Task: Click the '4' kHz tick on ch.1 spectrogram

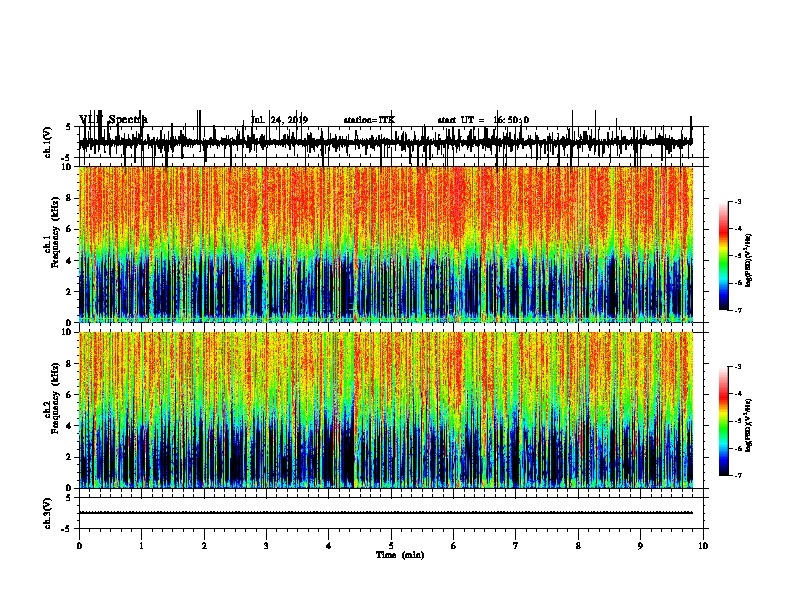Action: point(70,261)
